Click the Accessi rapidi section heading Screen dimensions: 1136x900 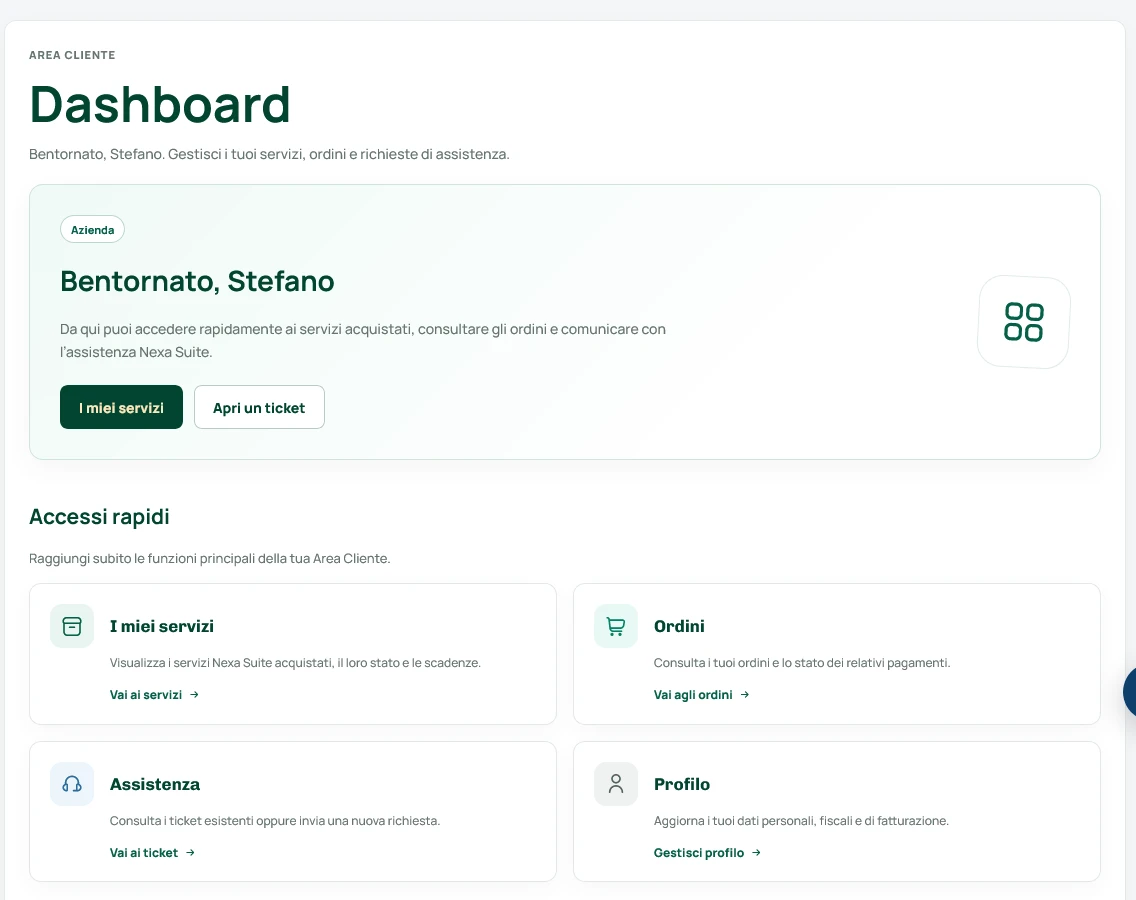coord(99,517)
